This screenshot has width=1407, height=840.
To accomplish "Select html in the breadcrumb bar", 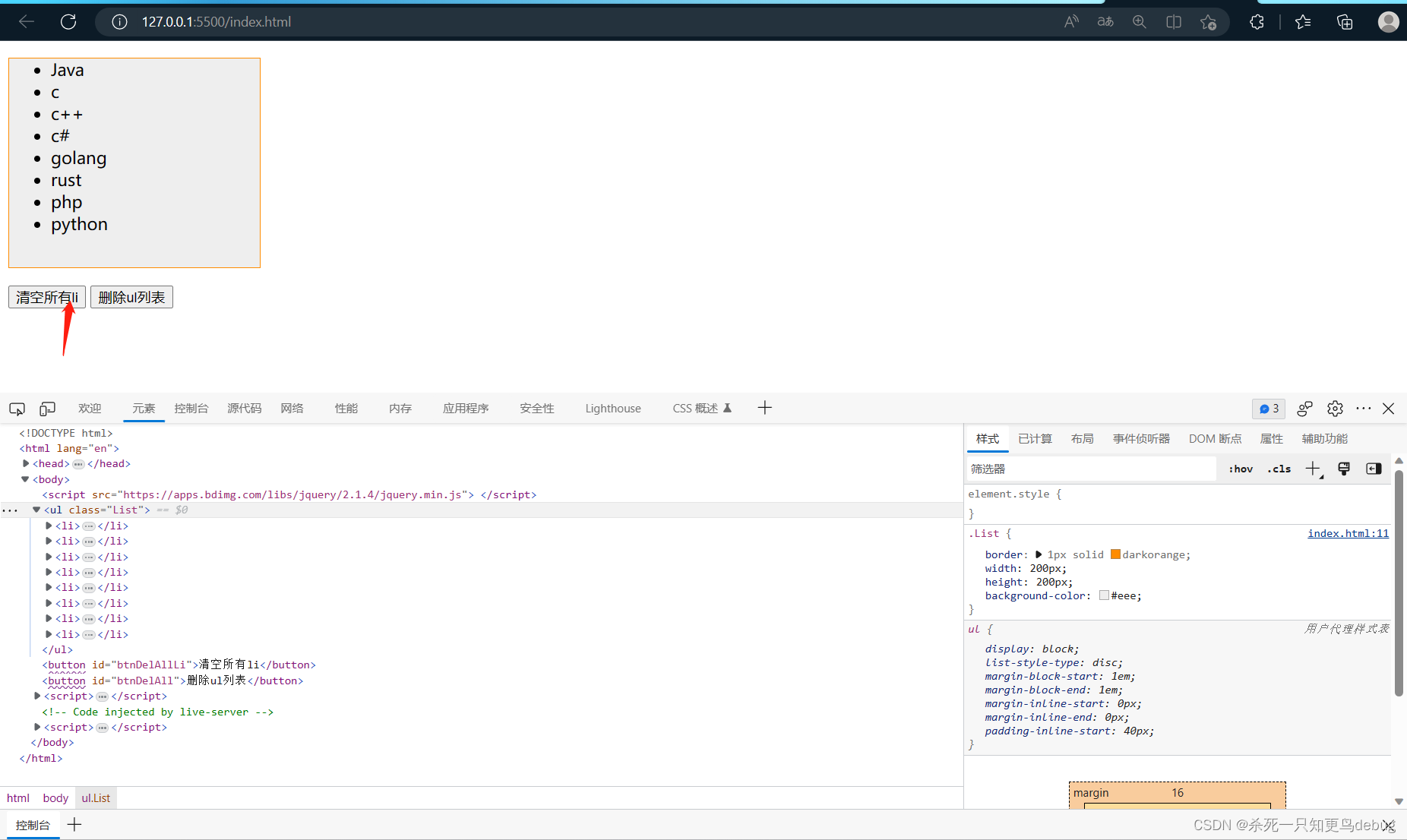I will tap(18, 798).
